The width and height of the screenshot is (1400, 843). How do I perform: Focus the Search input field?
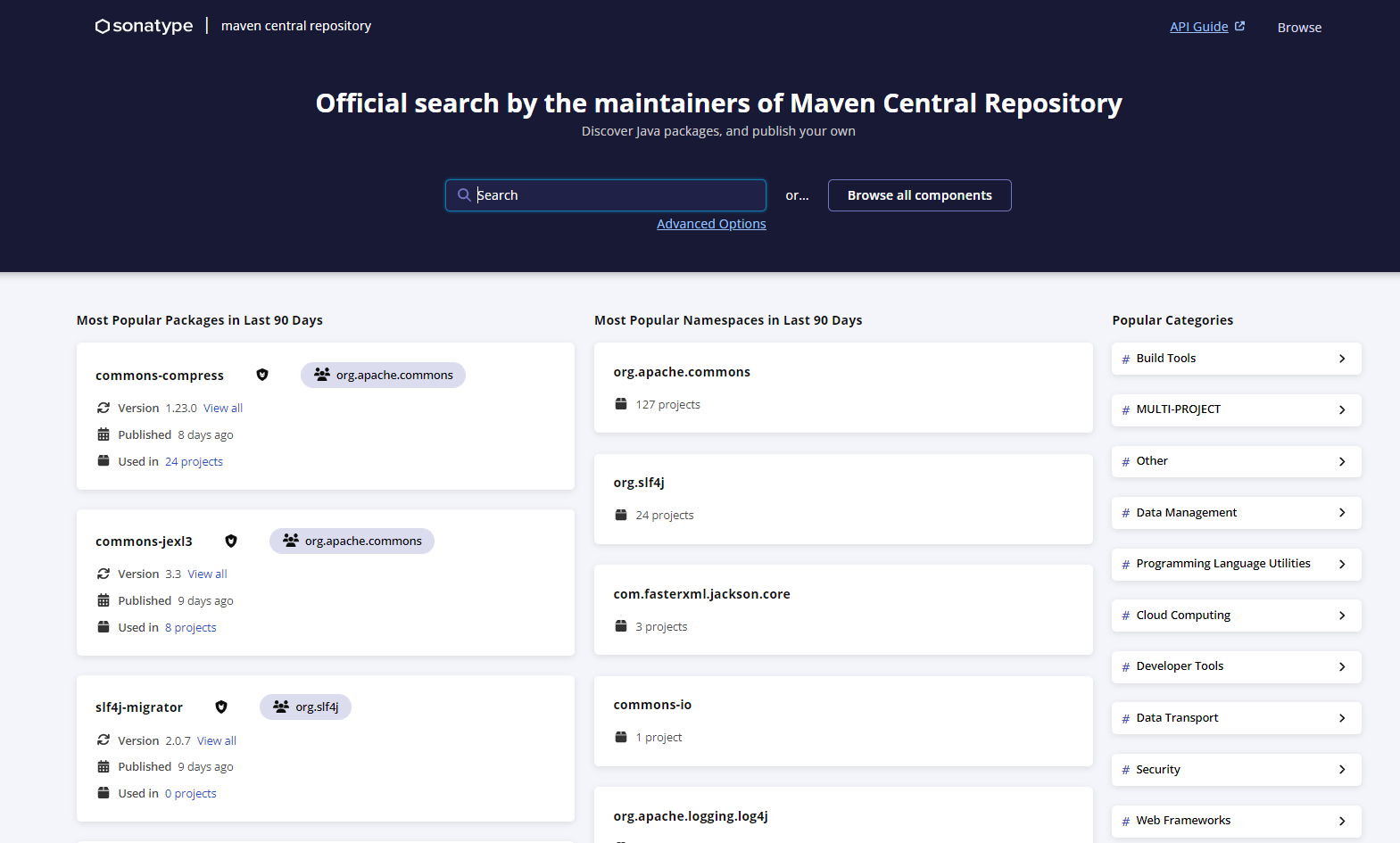click(x=616, y=195)
